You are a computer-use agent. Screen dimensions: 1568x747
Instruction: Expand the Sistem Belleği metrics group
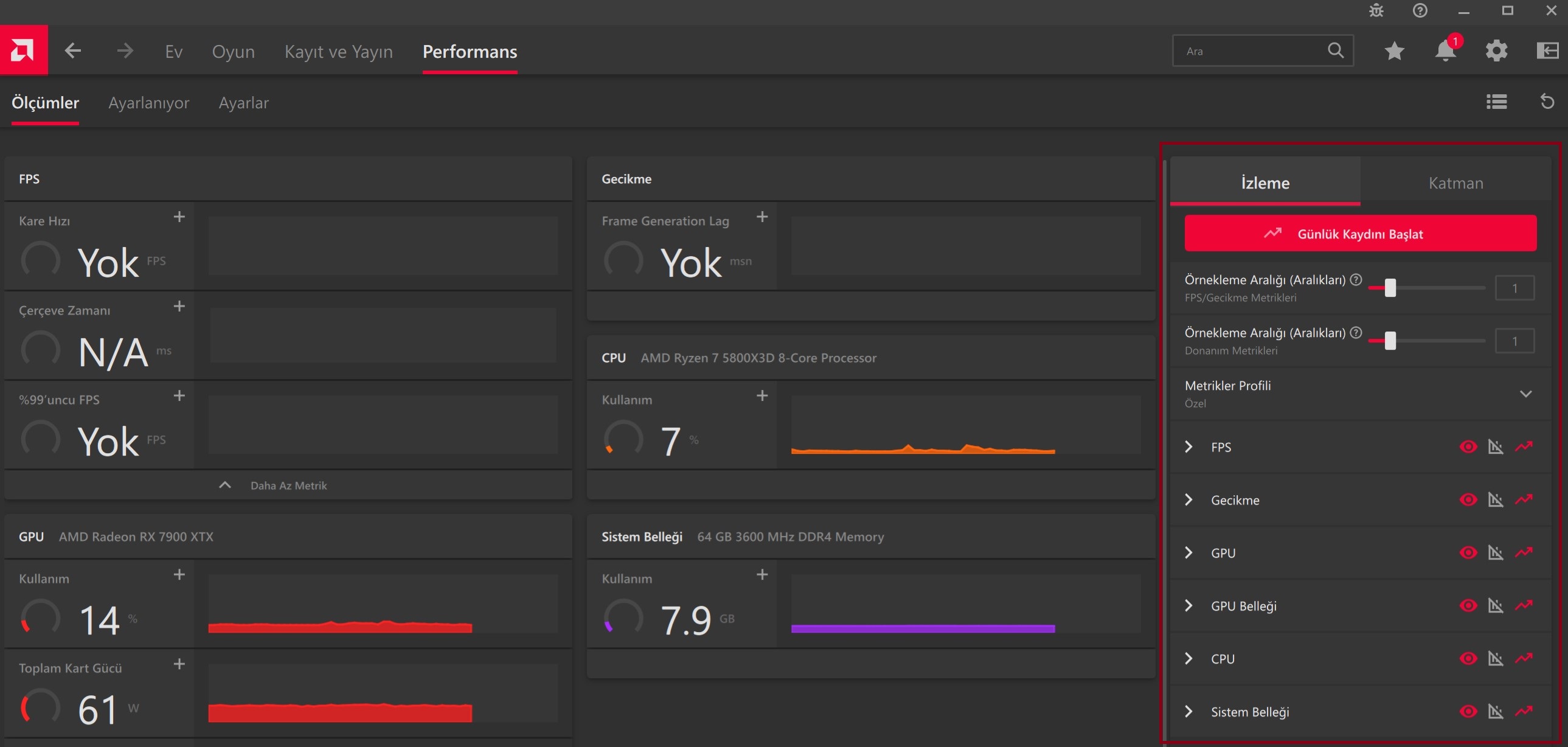1189,712
